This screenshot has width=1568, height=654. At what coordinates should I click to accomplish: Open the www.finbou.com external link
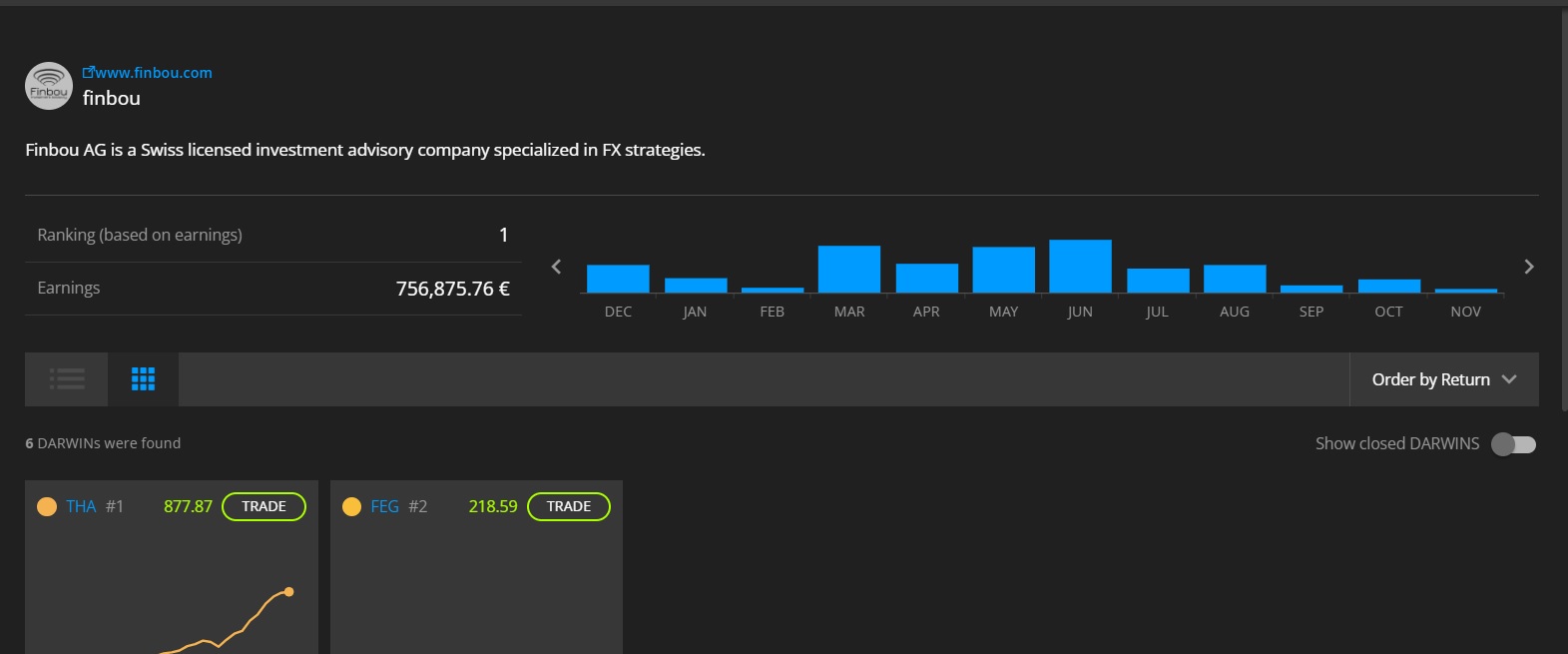148,73
